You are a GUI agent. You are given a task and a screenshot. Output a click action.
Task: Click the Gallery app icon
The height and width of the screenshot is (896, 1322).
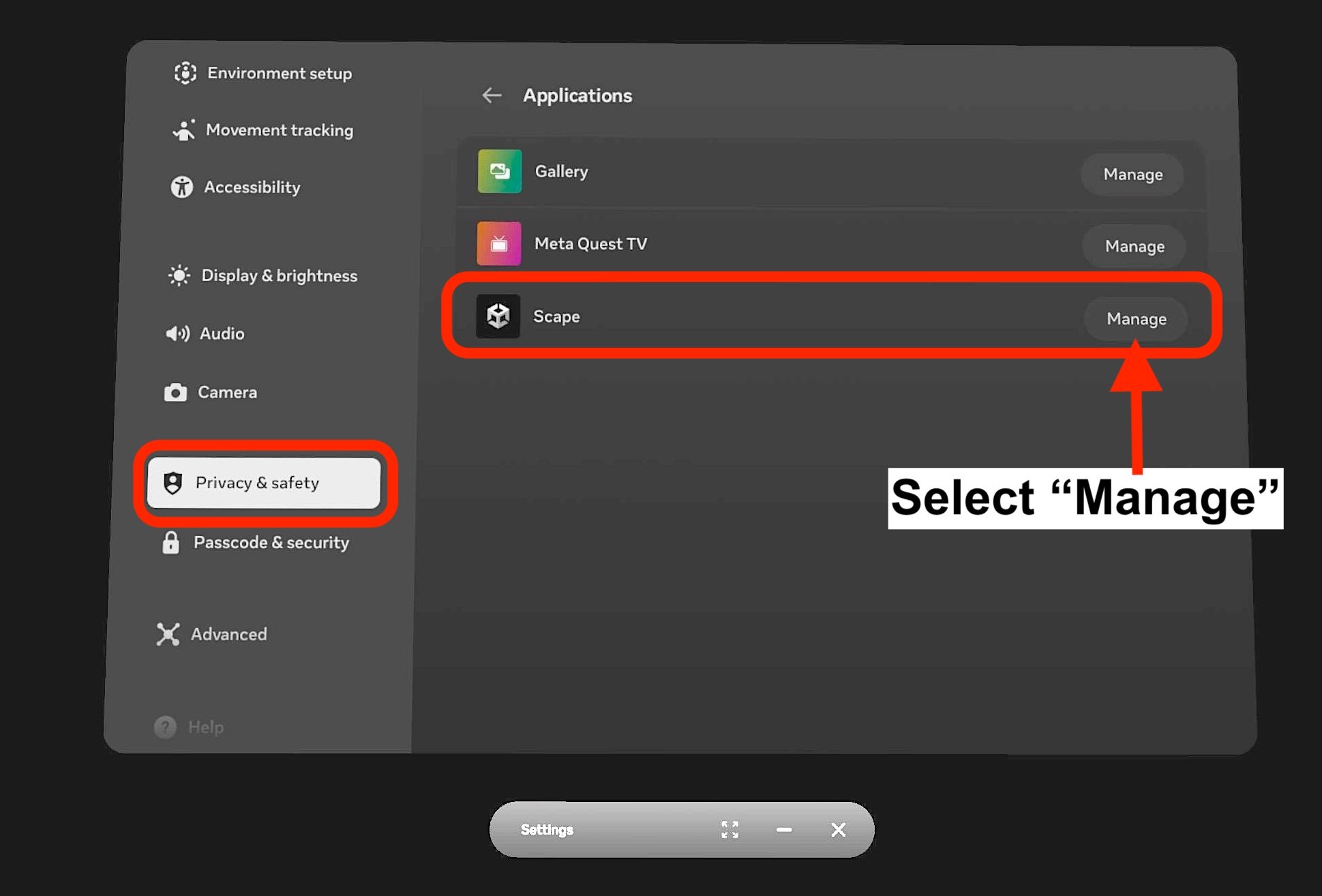(500, 171)
